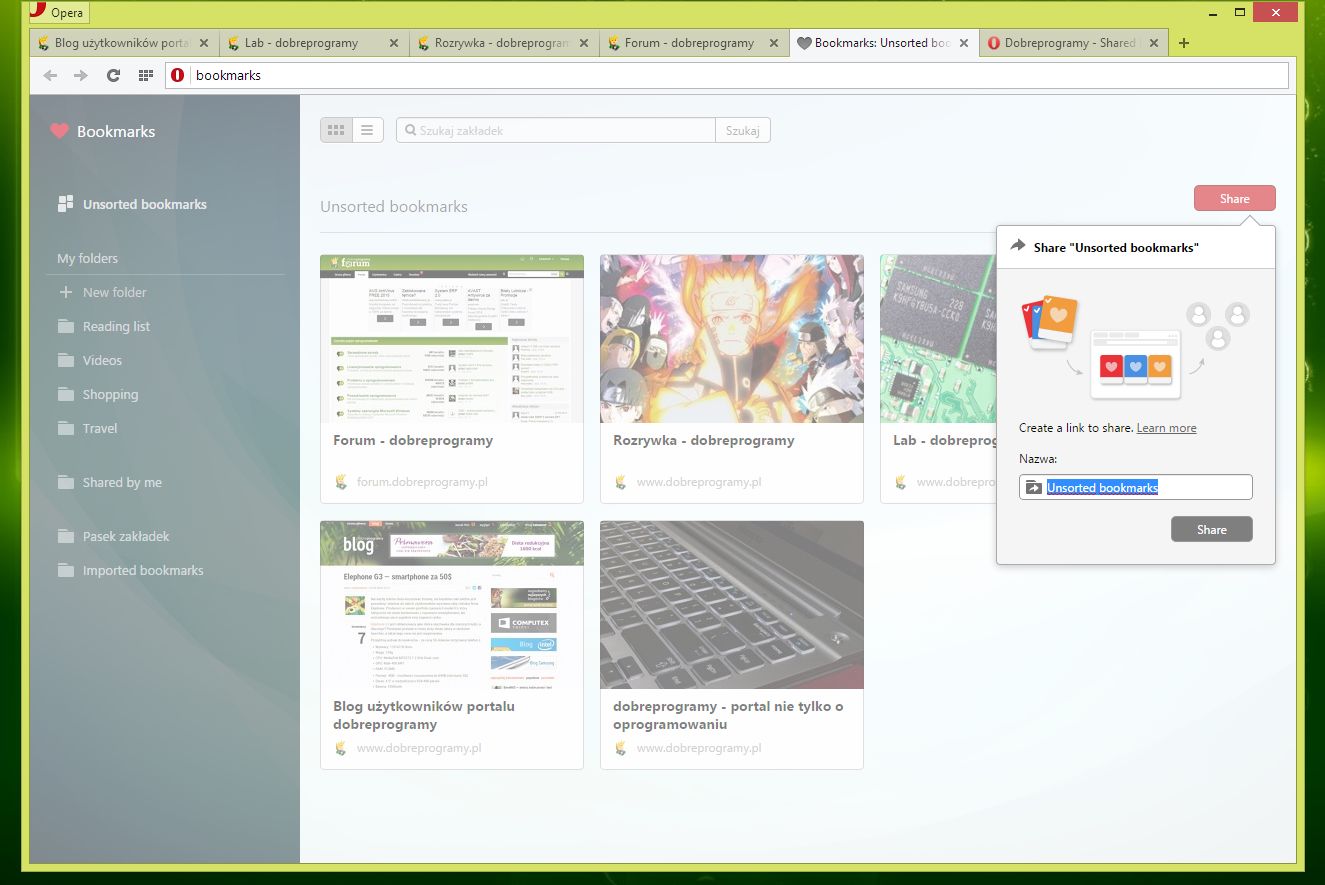Image resolution: width=1325 pixels, height=885 pixels.
Task: Click the Szukaj search button
Action: click(x=743, y=130)
